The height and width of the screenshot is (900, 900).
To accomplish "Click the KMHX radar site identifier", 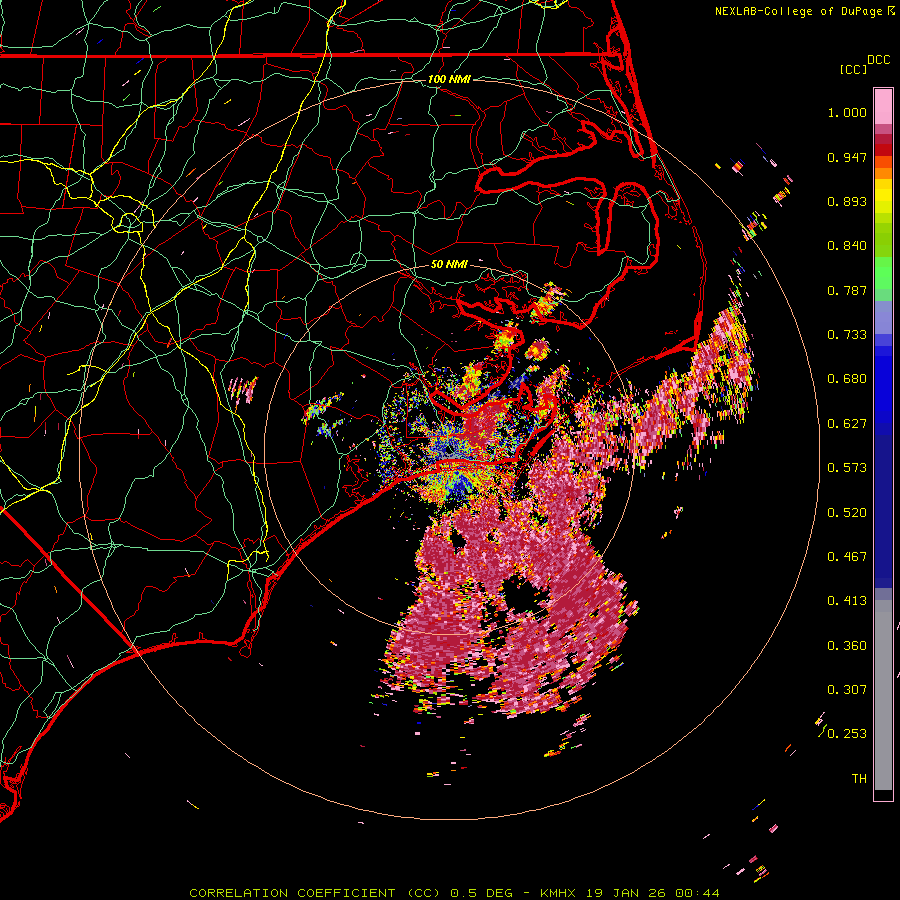I will (560, 893).
